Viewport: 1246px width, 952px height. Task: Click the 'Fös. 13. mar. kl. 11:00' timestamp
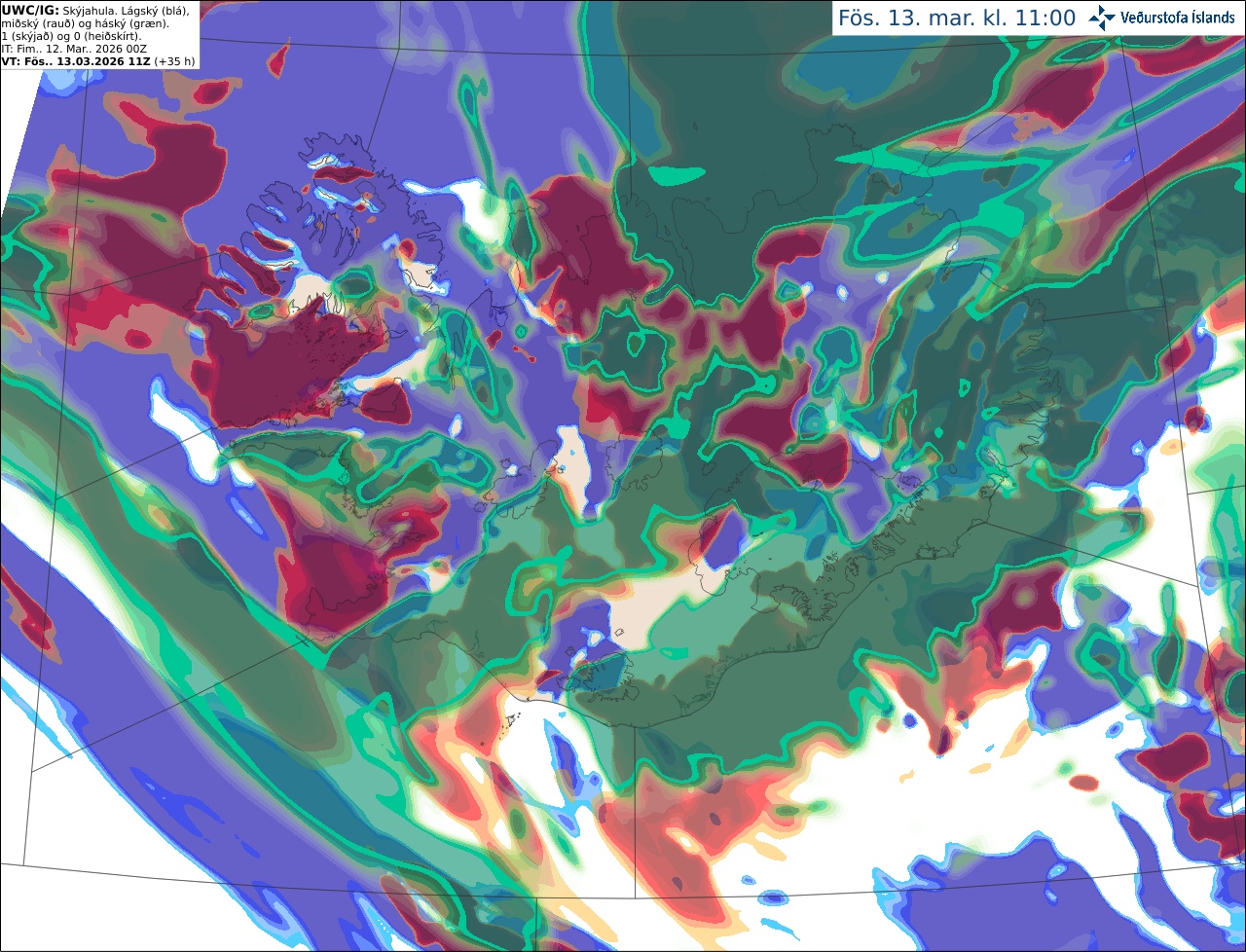957,18
